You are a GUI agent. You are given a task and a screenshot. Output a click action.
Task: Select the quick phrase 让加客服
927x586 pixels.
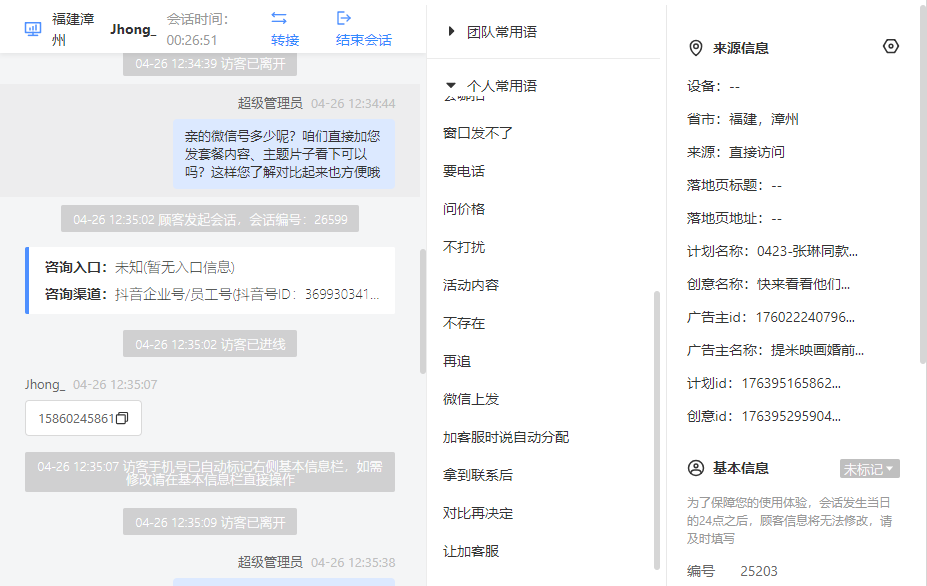(x=471, y=551)
